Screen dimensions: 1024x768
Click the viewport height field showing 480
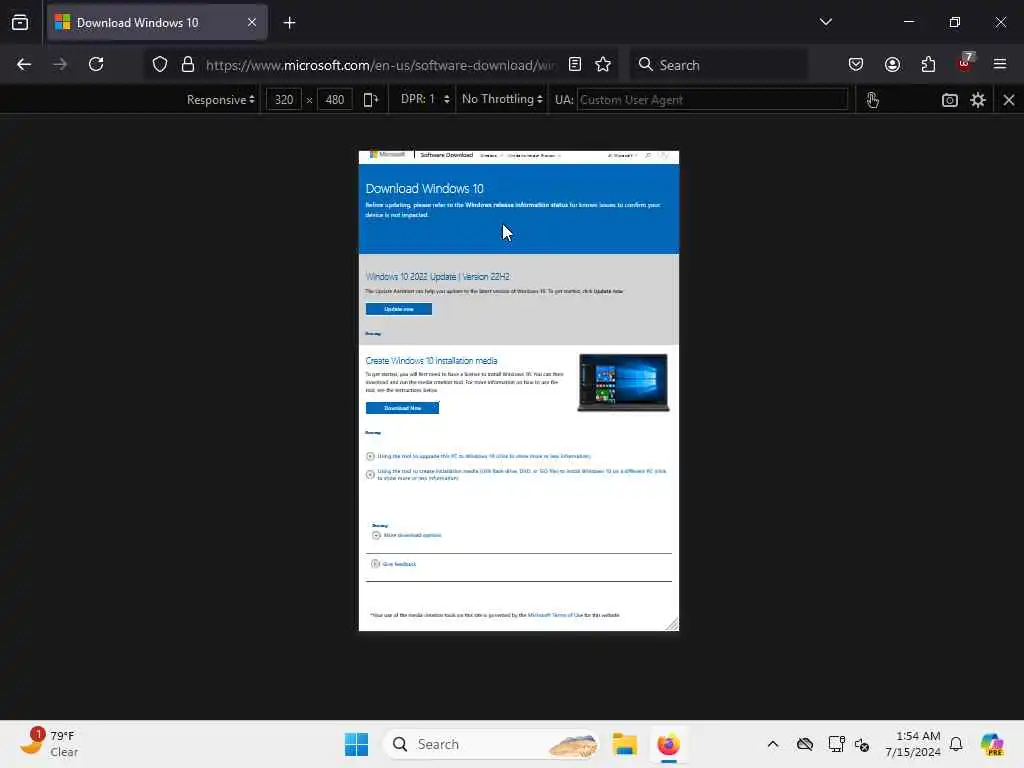point(335,100)
